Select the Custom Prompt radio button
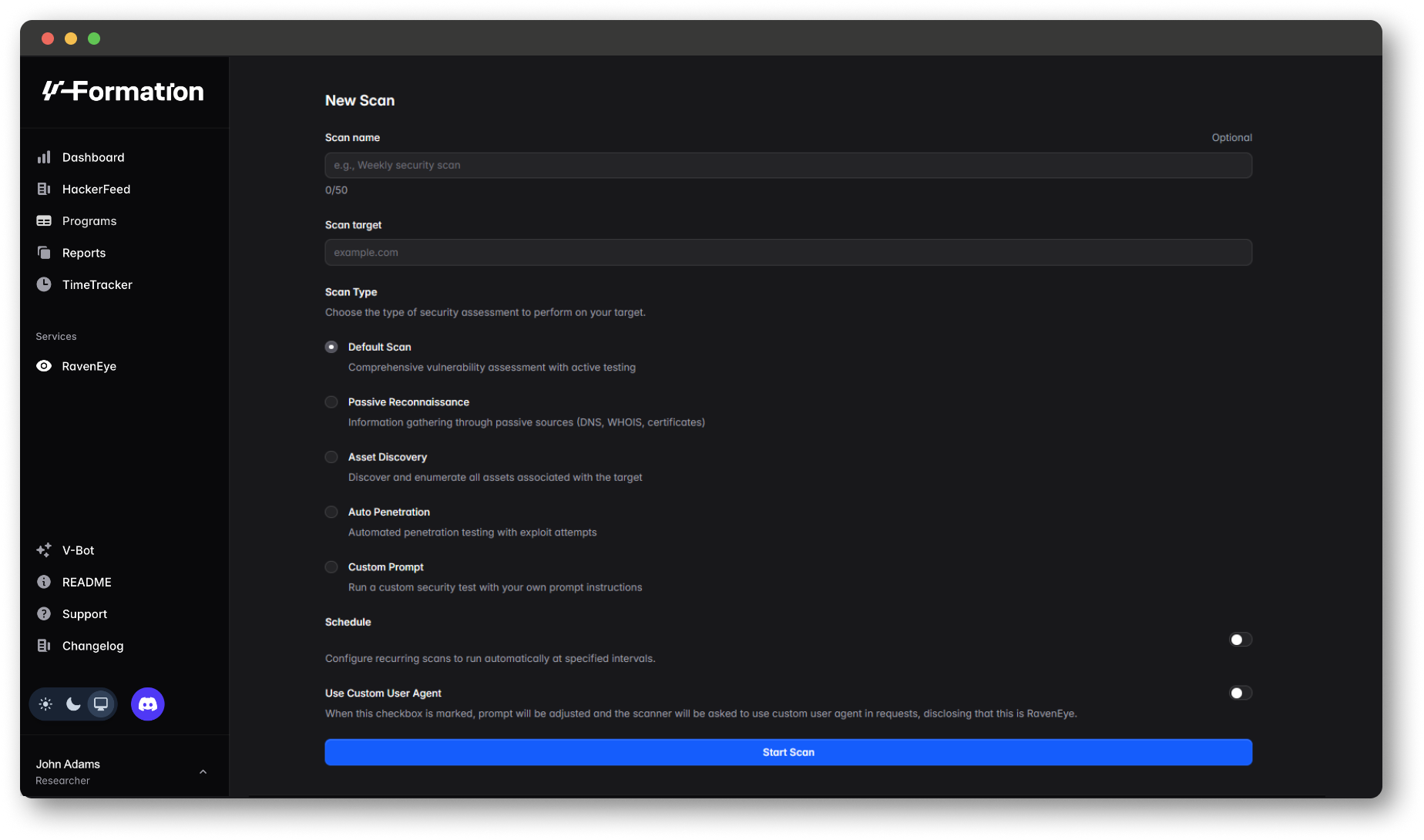The height and width of the screenshot is (840, 1424). click(x=331, y=567)
